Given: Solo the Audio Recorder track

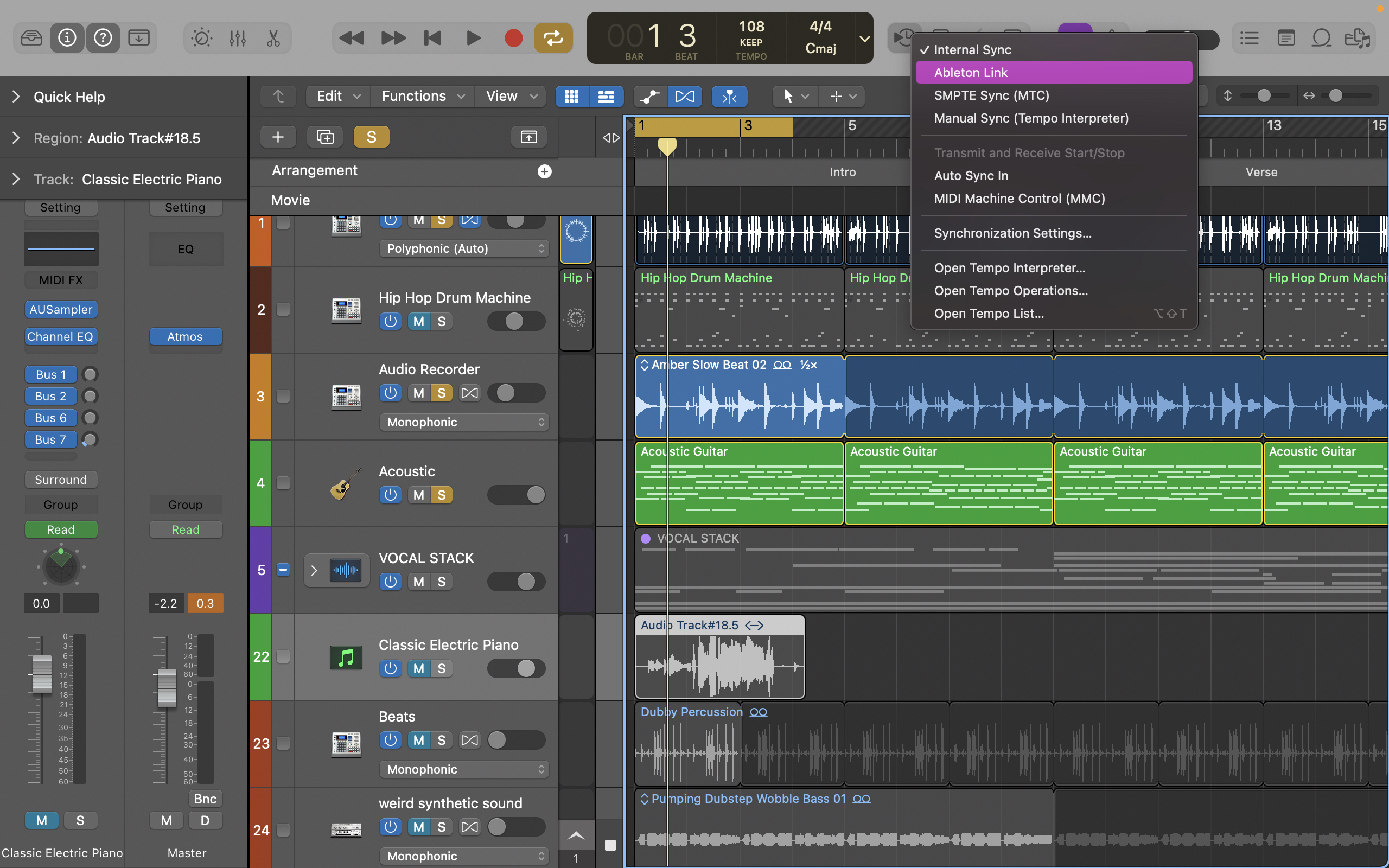Looking at the screenshot, I should coord(441,393).
